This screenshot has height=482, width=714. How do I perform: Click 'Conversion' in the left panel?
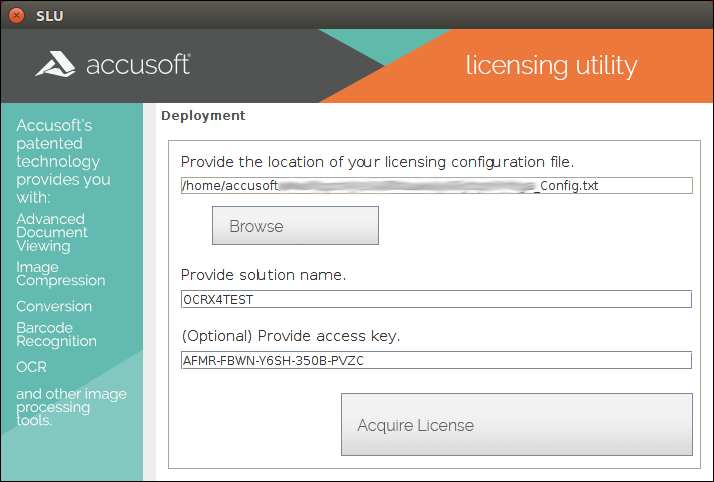54,306
